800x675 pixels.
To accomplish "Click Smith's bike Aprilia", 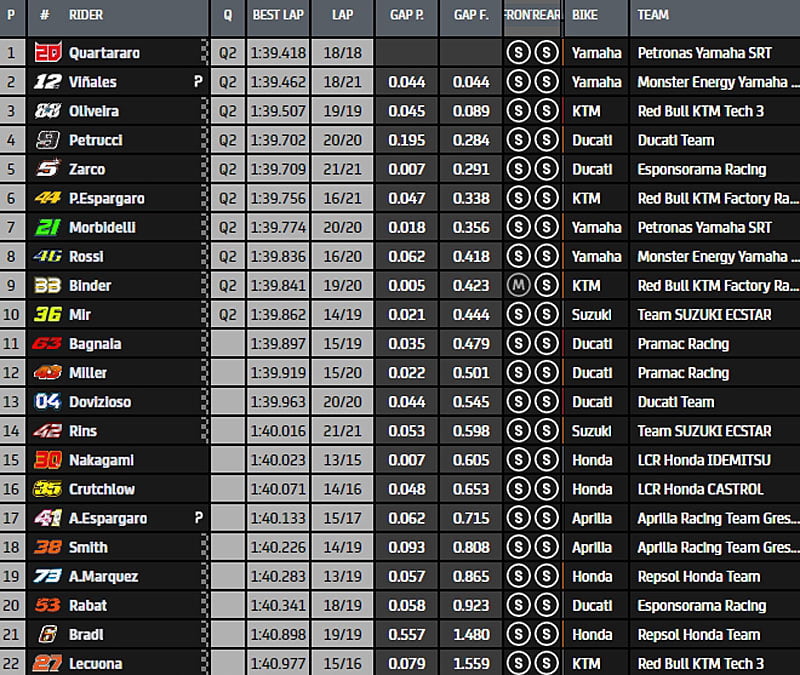I will pyautogui.click(x=592, y=547).
